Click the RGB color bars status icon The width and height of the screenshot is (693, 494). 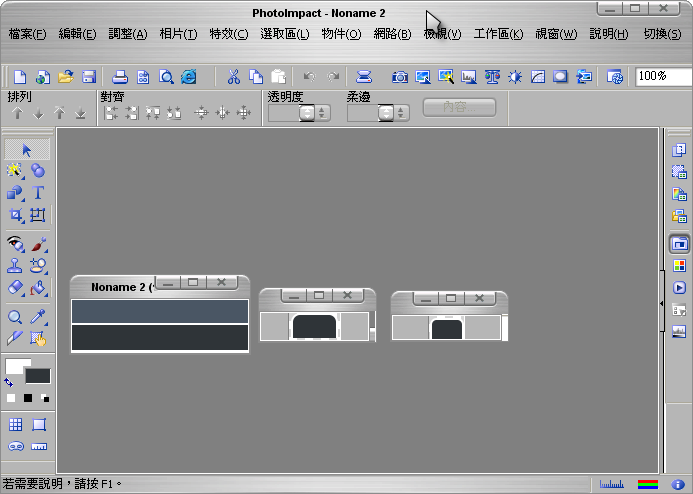pos(648,484)
